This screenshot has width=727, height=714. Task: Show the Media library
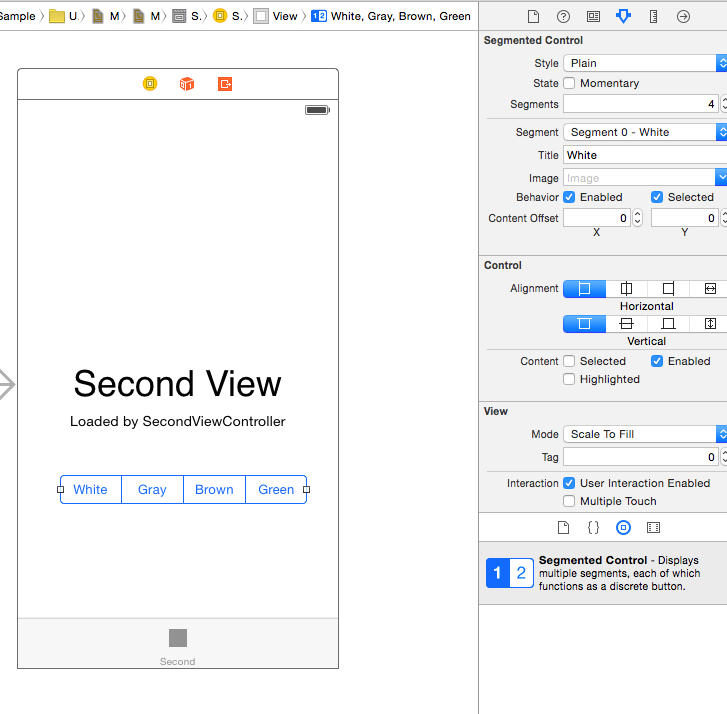pos(653,528)
